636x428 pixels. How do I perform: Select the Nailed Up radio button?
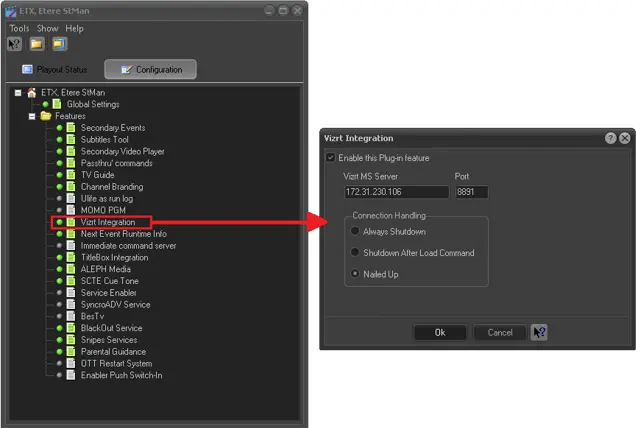(354, 274)
